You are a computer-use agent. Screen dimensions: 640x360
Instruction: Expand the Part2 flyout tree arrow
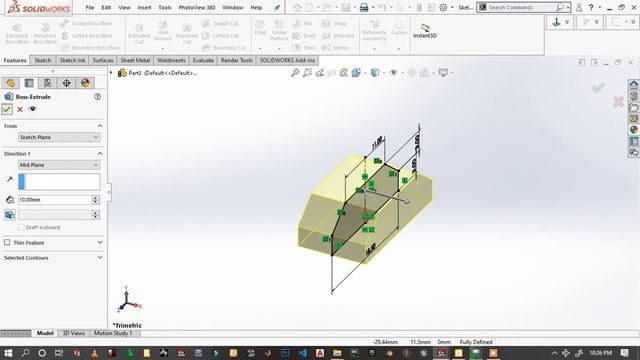point(111,73)
